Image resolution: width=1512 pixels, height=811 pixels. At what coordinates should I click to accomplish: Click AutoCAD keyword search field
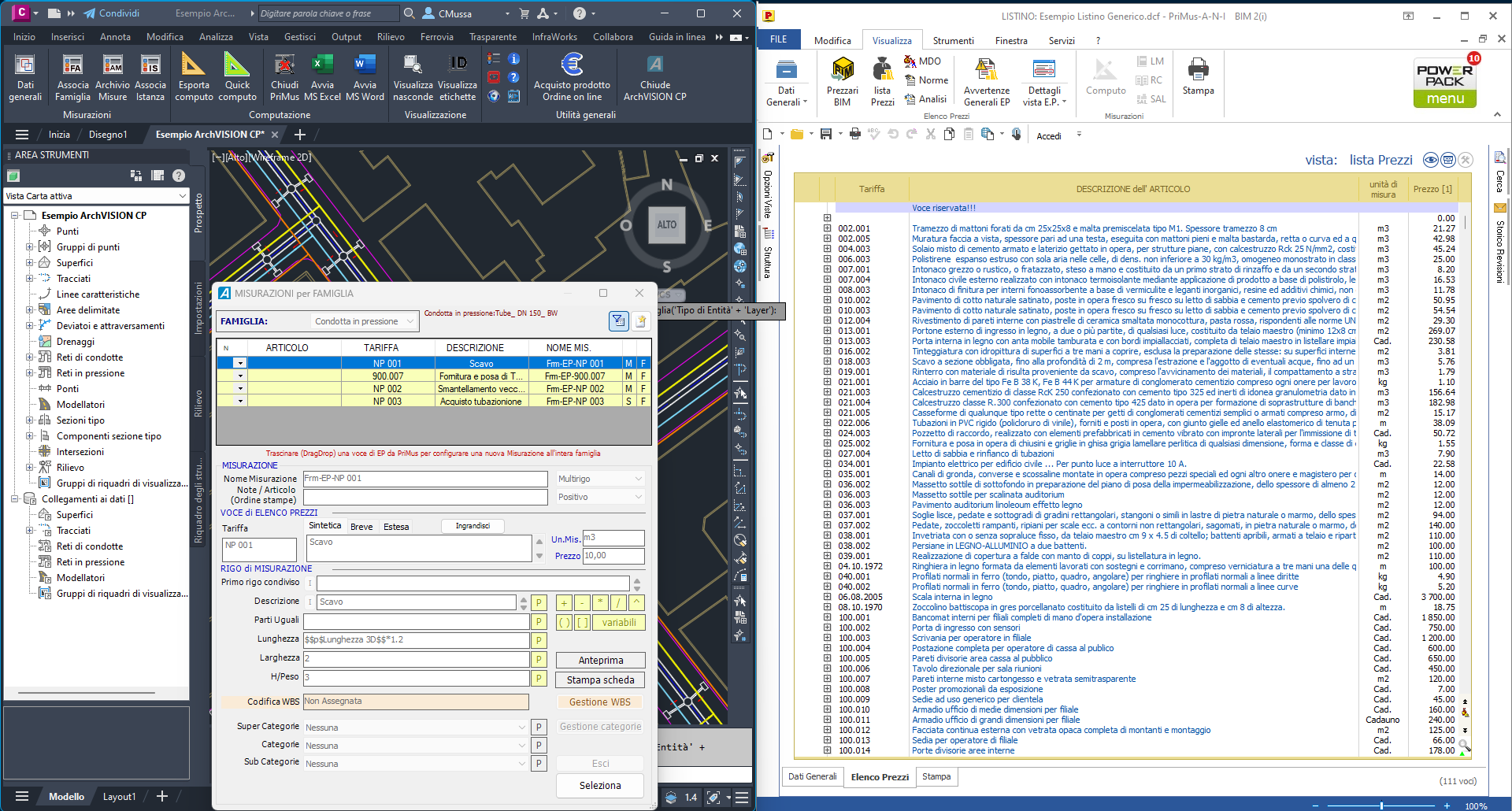click(x=328, y=13)
